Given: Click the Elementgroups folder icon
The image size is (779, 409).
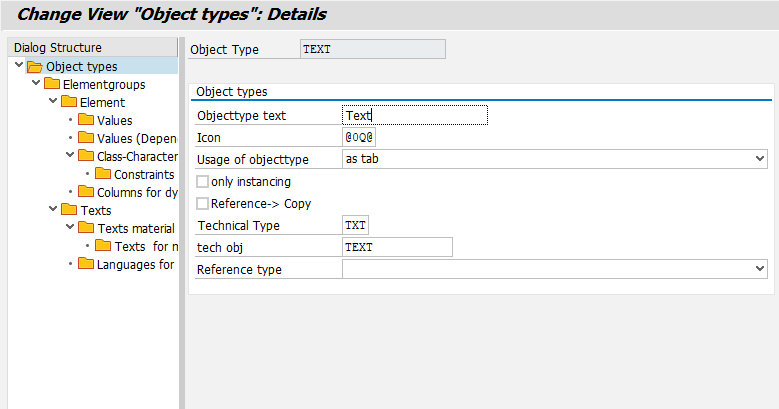Looking at the screenshot, I should pyautogui.click(x=52, y=85).
